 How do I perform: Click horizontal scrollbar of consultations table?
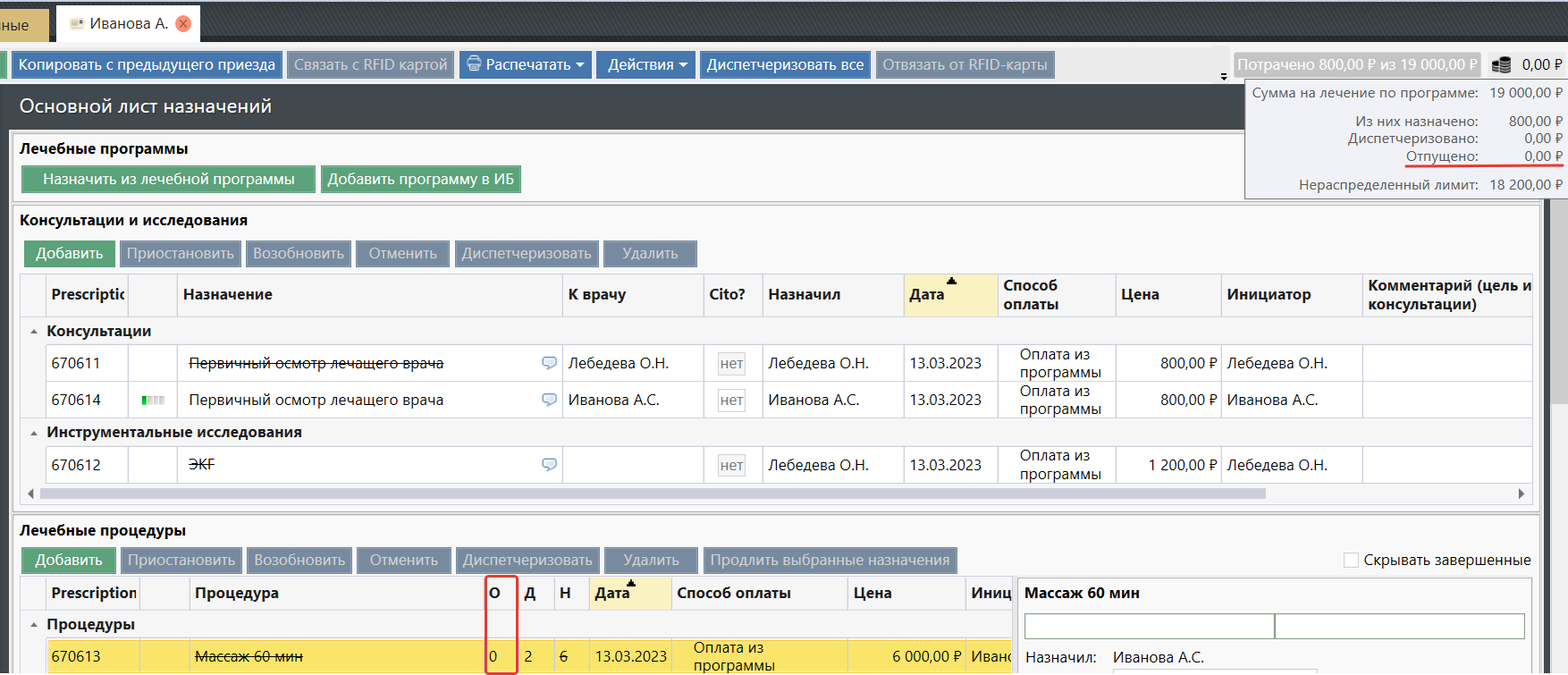click(653, 494)
